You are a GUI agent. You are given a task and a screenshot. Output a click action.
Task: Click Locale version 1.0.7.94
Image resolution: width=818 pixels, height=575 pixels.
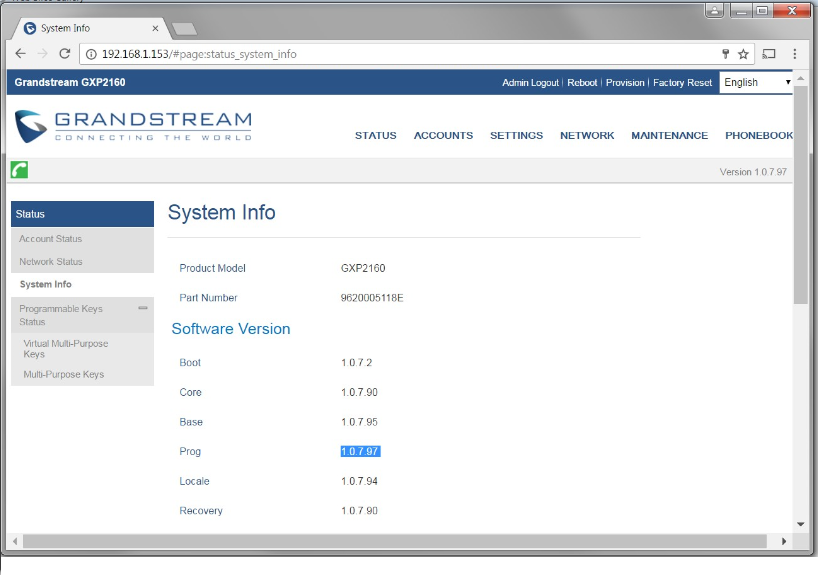click(x=359, y=481)
